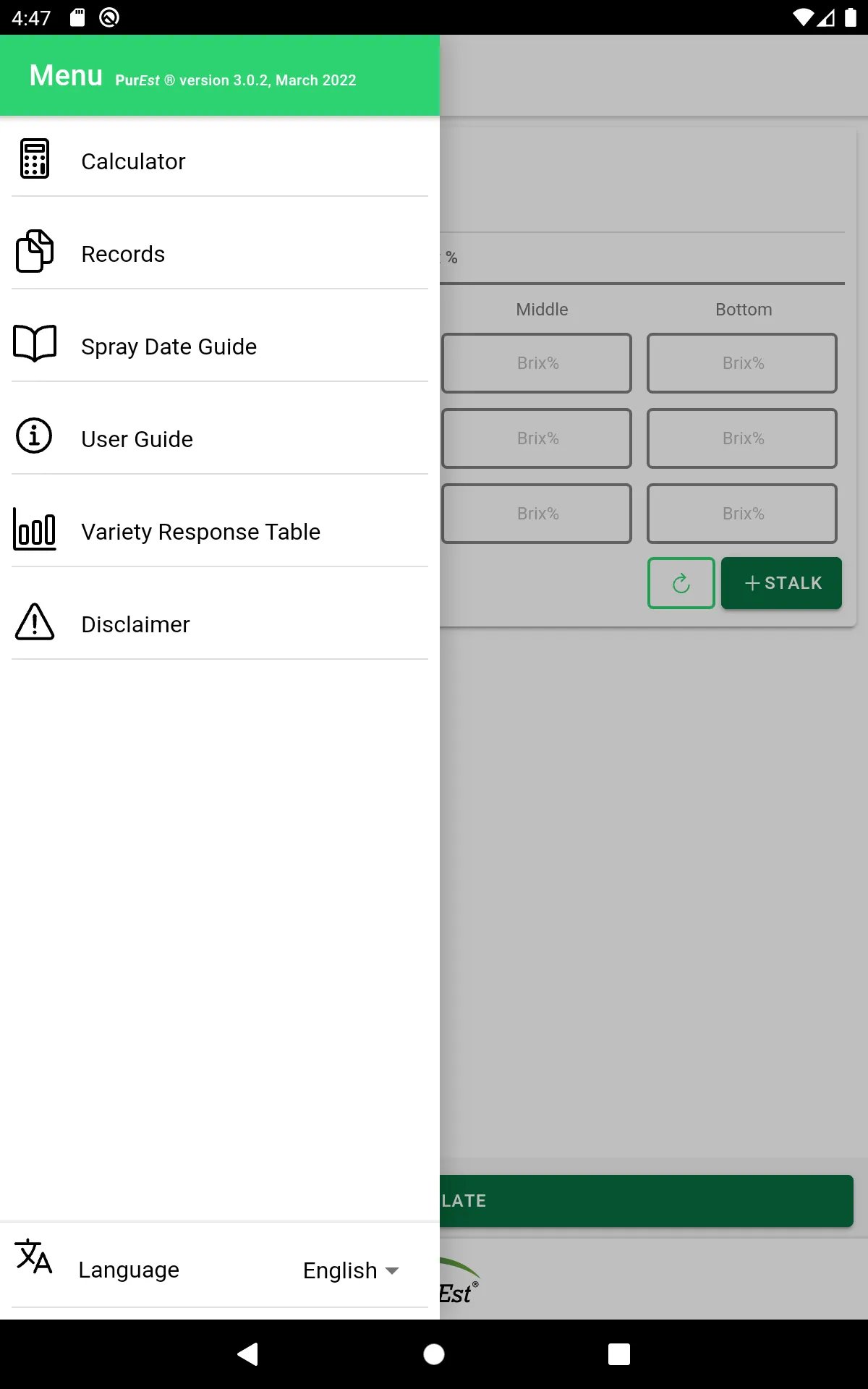Click the Middle column header
The height and width of the screenshot is (1389, 868).
tap(542, 310)
